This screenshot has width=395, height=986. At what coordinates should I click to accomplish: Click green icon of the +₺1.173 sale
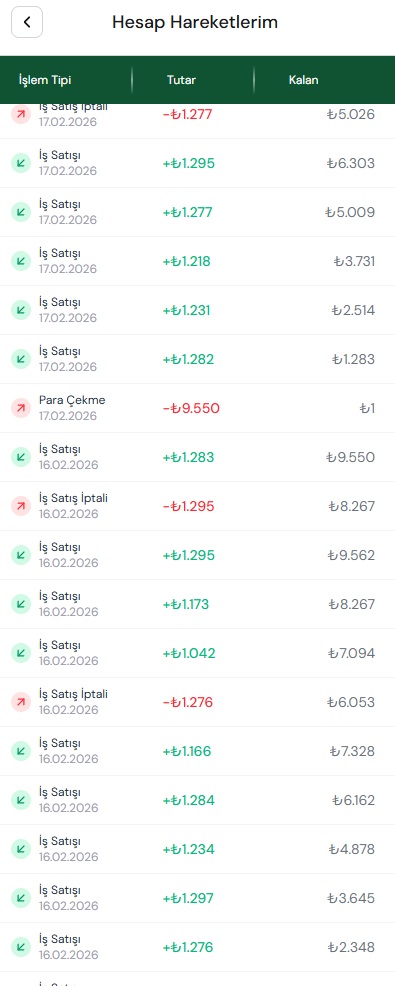(x=21, y=604)
